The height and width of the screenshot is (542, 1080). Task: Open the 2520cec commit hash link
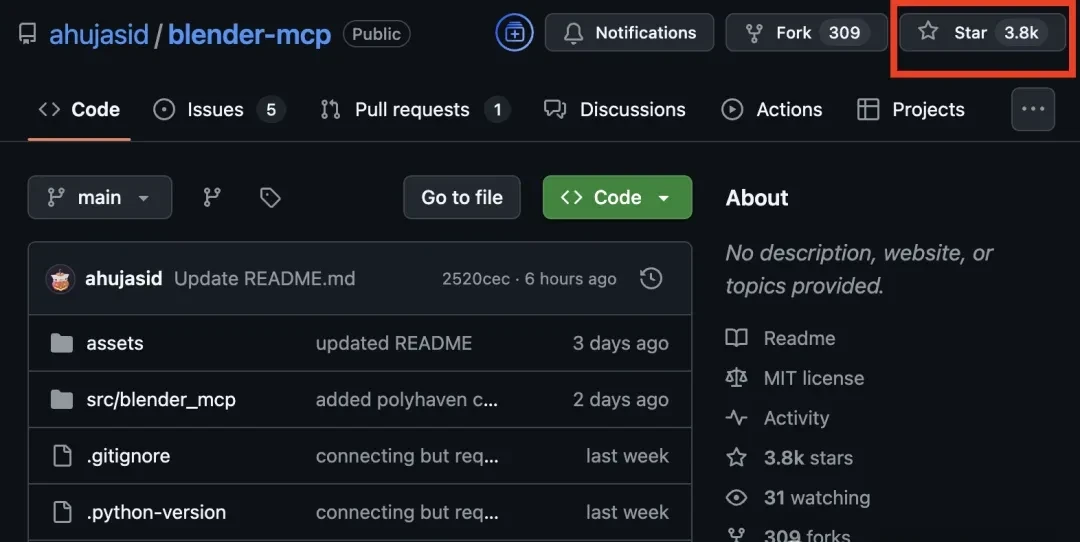coord(475,279)
